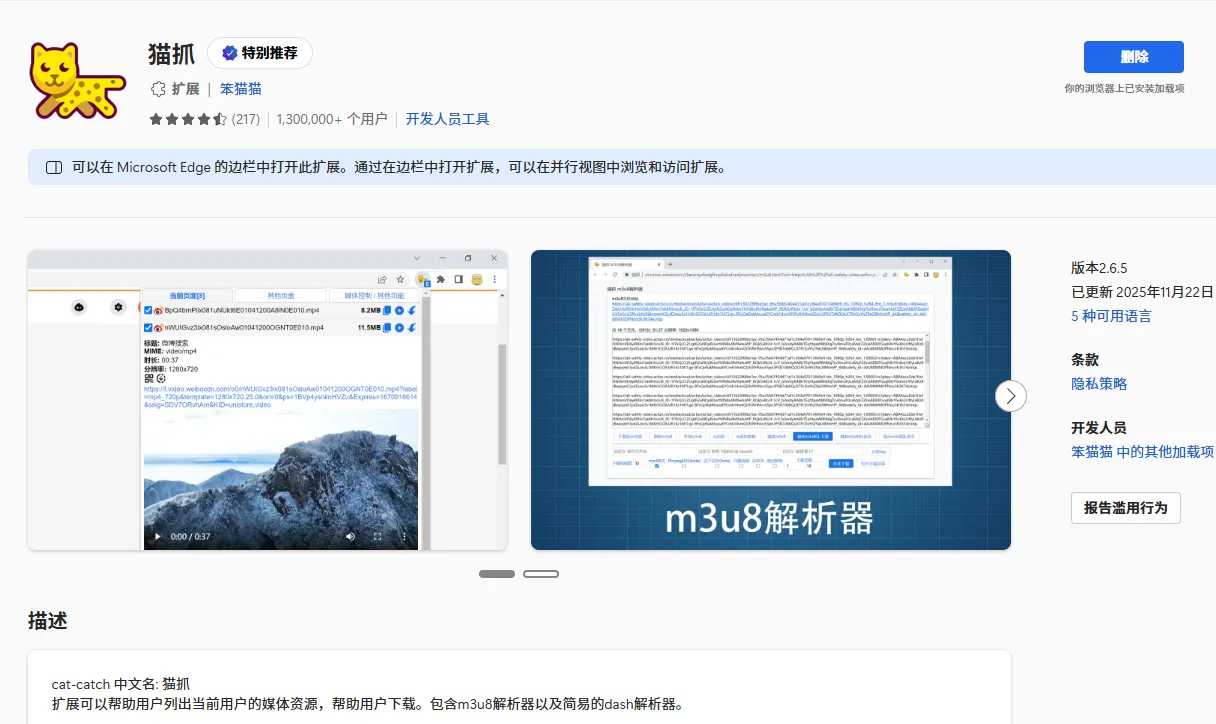Screen dimensions: 1216x724
Task: Click the chevron dropdown in the window title bar
Action: (417, 258)
